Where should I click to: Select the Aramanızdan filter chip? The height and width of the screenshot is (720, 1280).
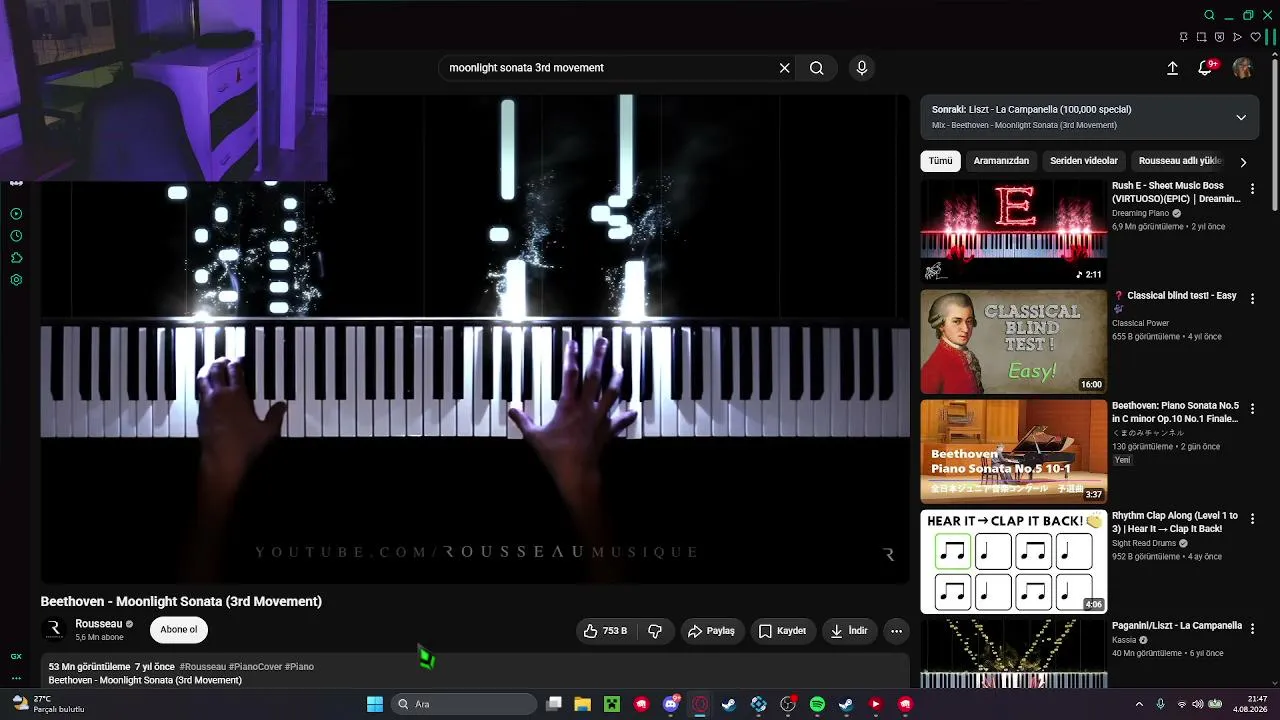pos(1001,161)
